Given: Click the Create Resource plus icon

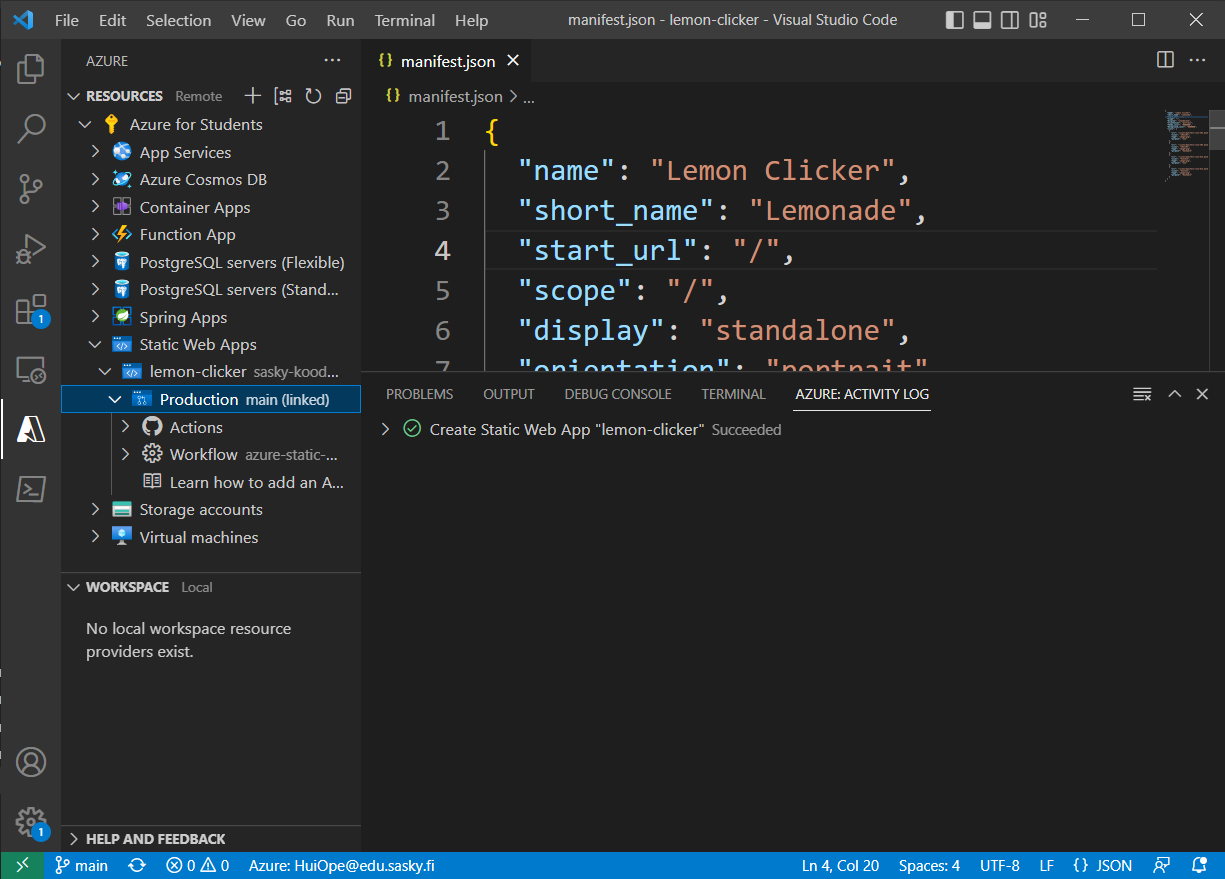Looking at the screenshot, I should tap(253, 96).
